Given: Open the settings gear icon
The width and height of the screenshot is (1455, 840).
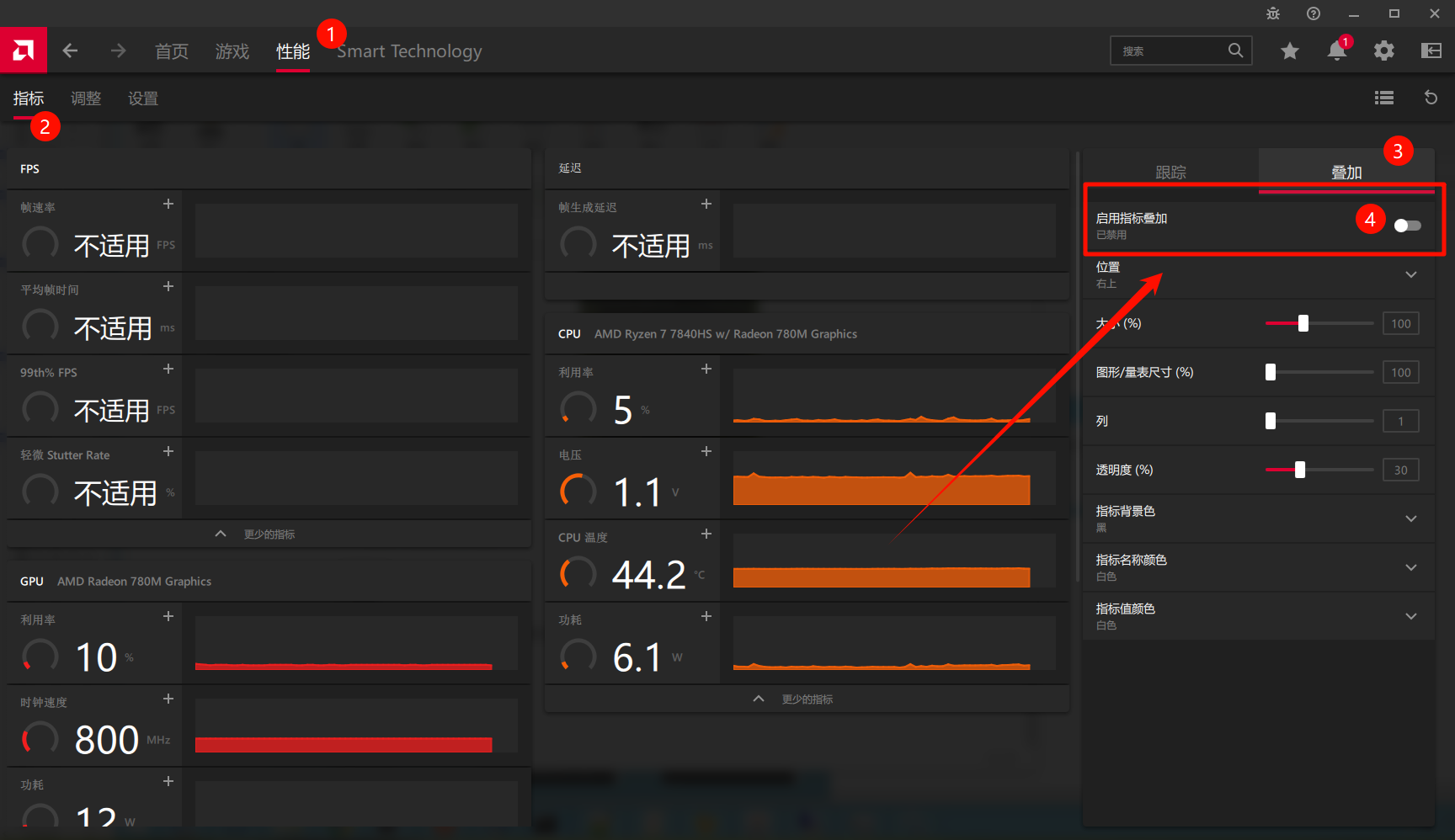Looking at the screenshot, I should 1383,51.
